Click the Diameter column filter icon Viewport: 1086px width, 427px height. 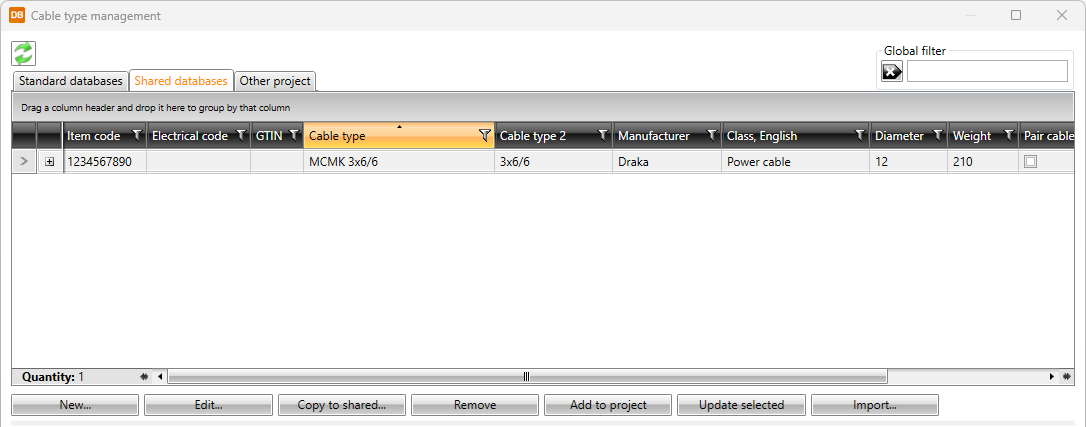click(937, 136)
